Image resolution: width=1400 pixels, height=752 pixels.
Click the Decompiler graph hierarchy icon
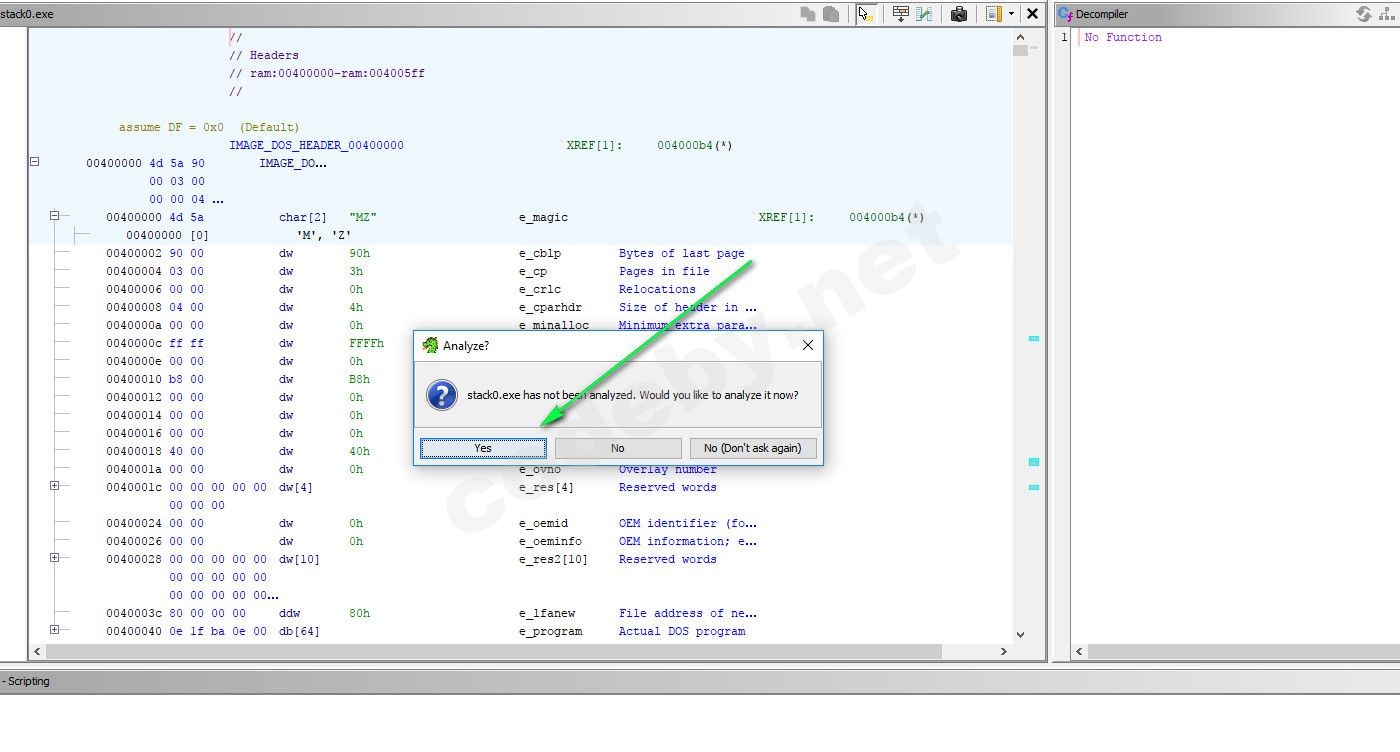click(x=1388, y=14)
